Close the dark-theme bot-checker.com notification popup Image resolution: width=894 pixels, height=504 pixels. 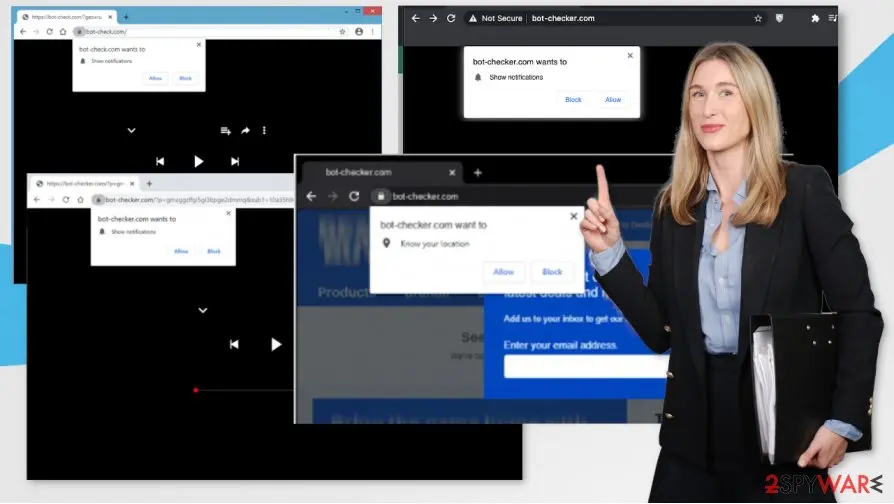tap(630, 55)
